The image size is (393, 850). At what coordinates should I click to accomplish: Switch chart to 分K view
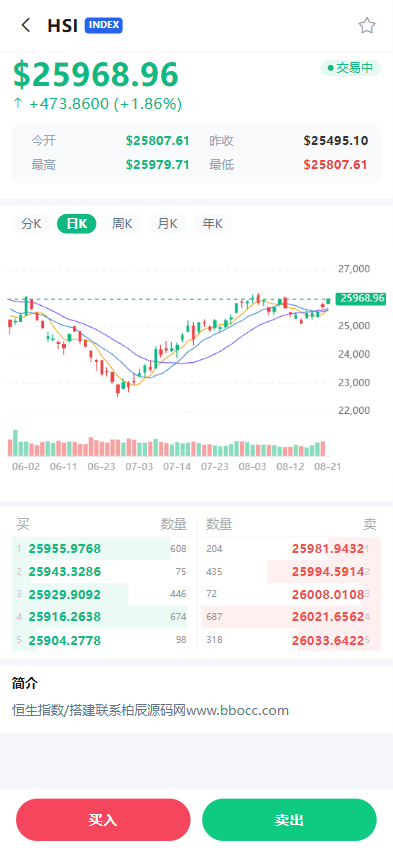tap(31, 224)
